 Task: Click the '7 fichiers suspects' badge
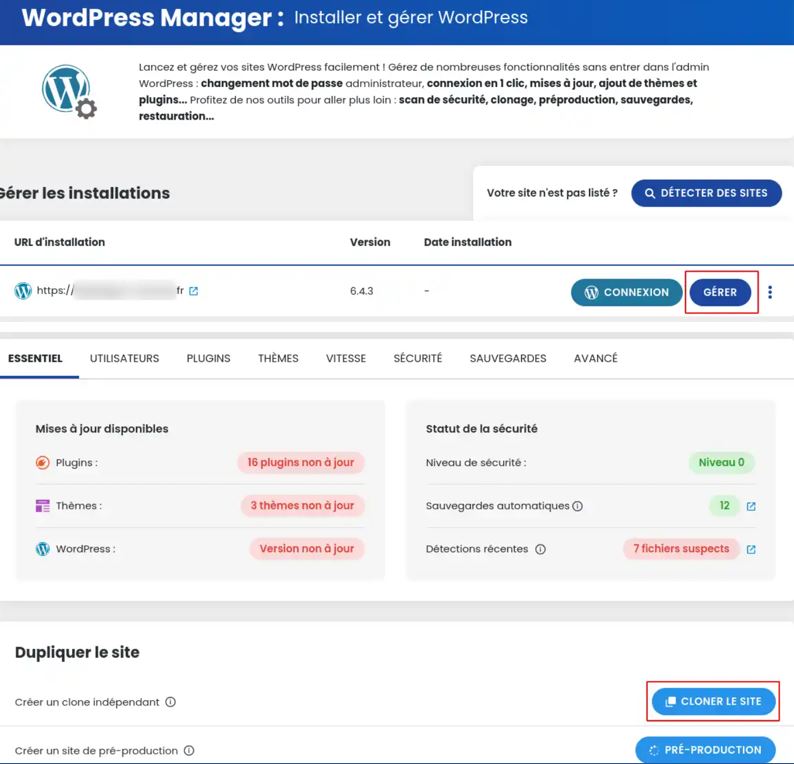point(681,548)
